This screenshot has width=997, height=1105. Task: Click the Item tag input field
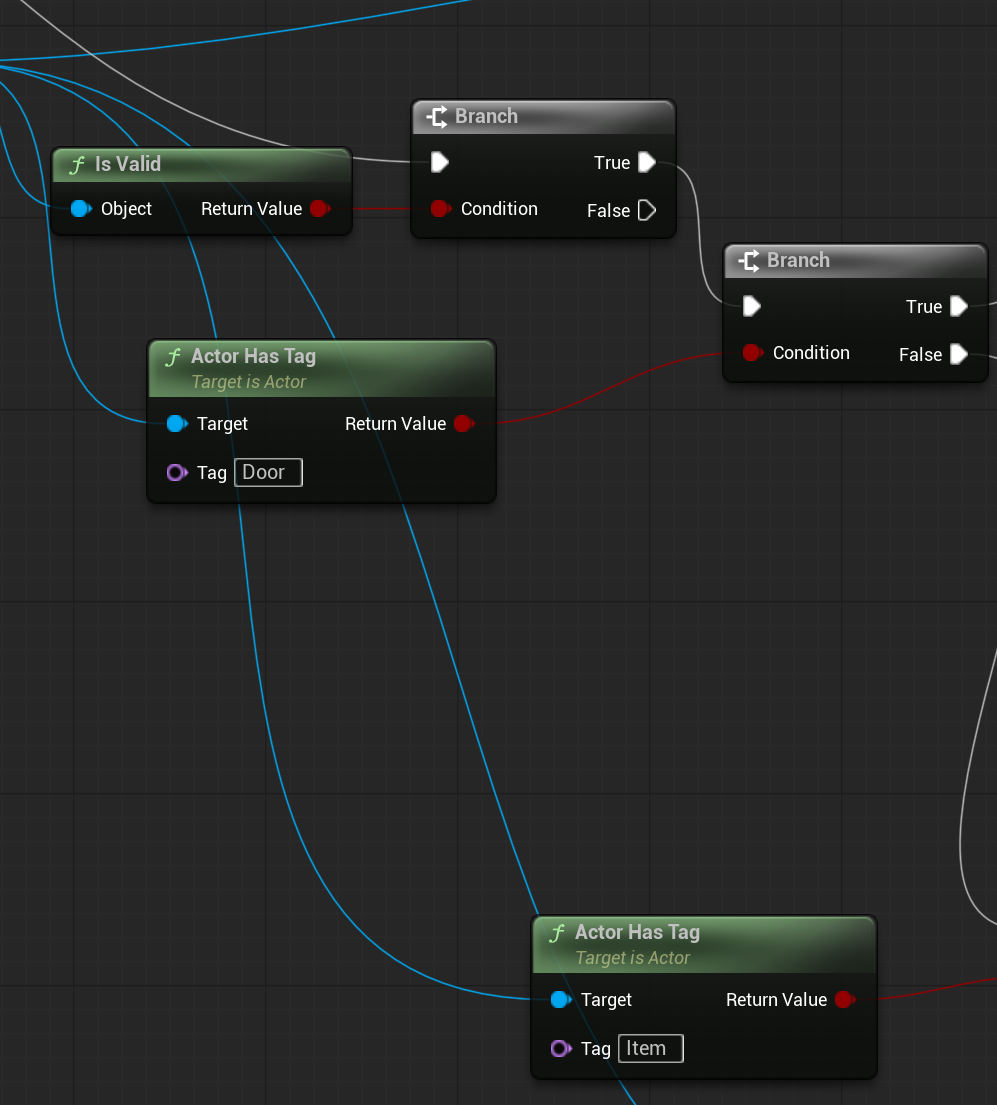650,1048
